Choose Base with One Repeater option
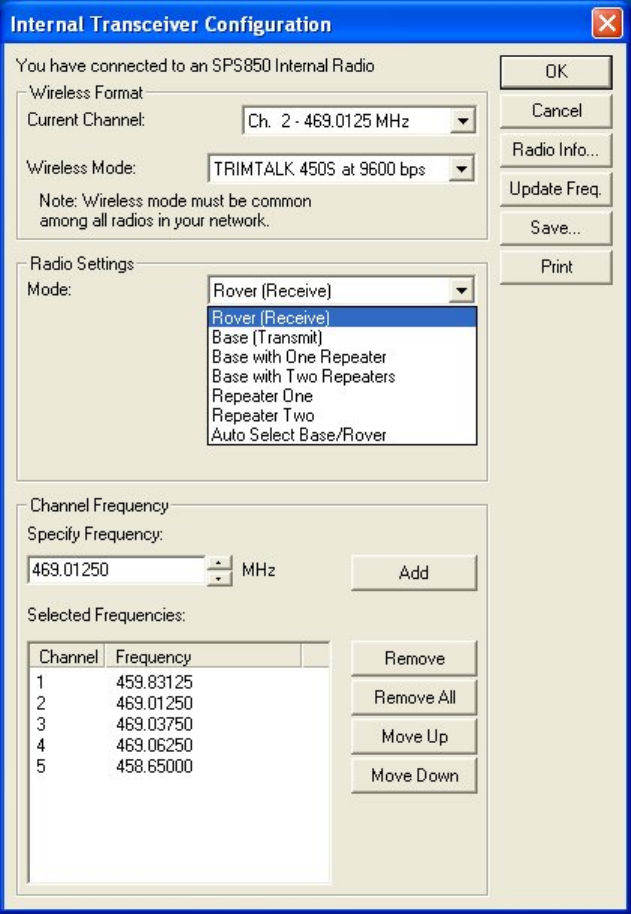 coord(342,357)
